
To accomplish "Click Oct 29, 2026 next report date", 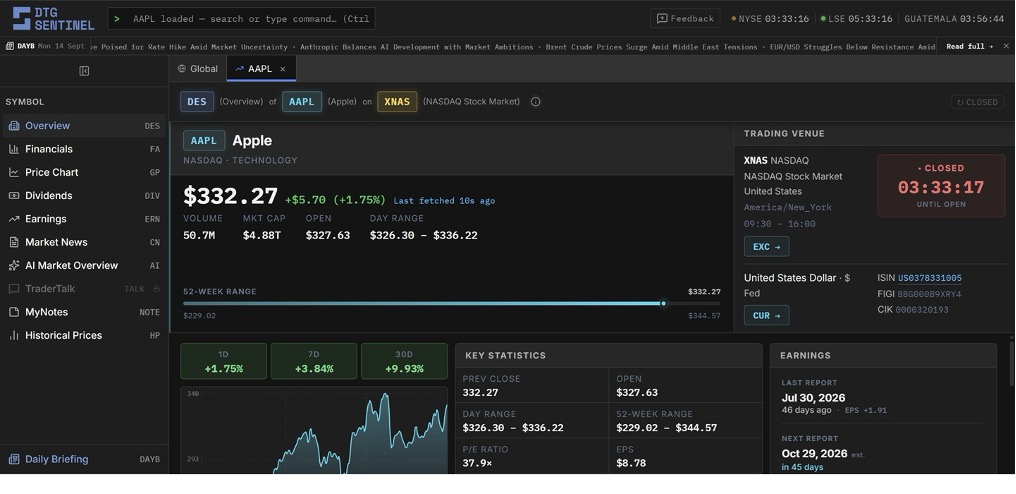I will (814, 454).
